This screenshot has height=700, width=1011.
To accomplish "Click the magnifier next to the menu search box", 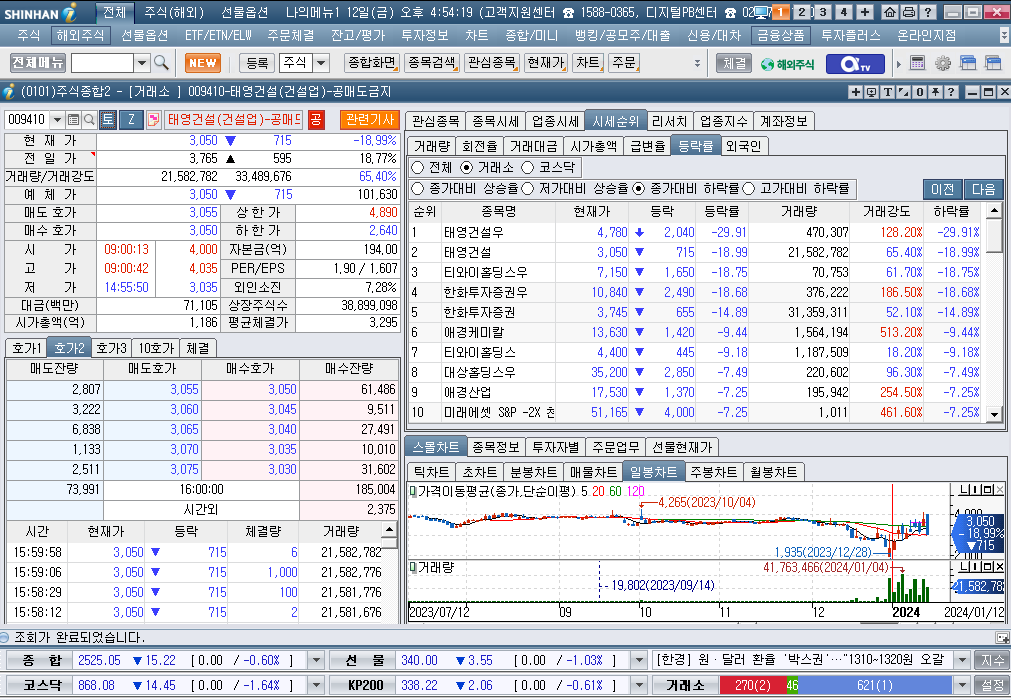I will click(161, 63).
